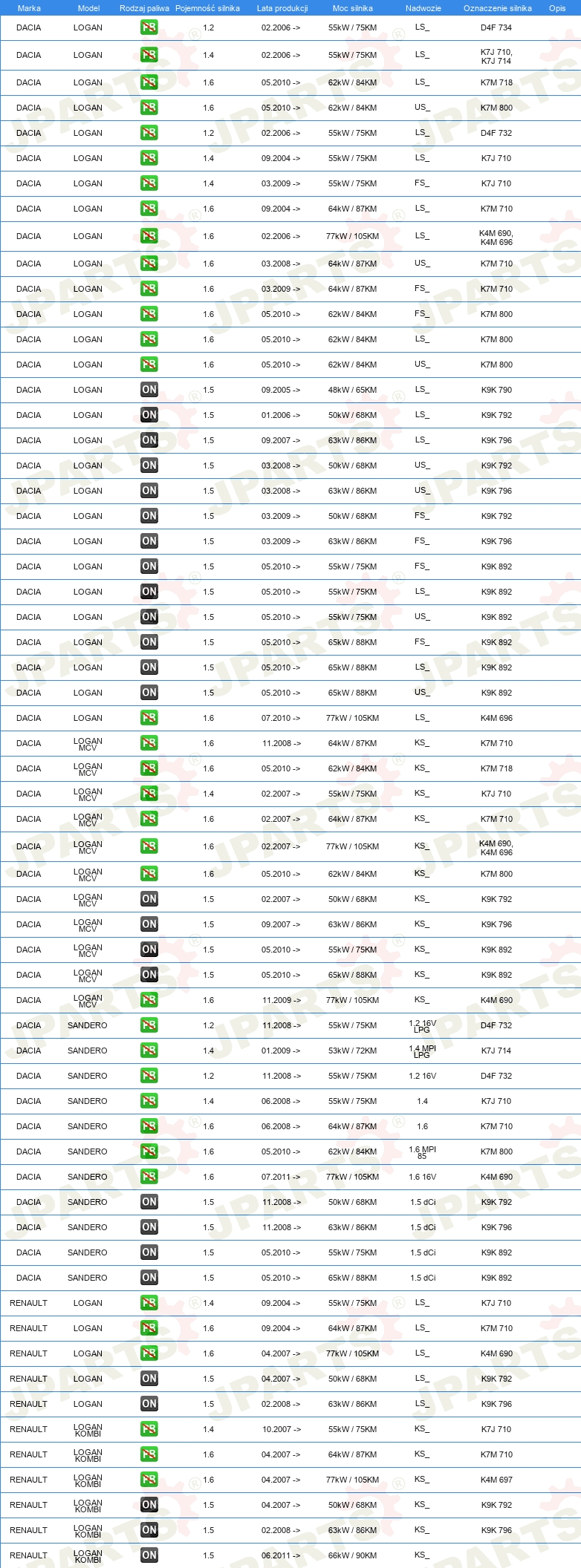This screenshot has height=1568, width=581.
Task: Click the Lata produkcji column header
Action: (282, 8)
